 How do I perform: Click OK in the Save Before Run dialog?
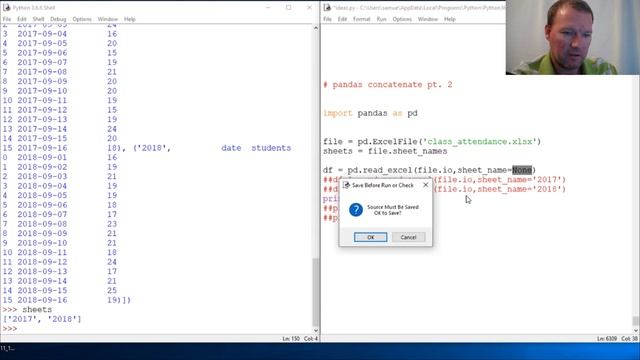371,237
